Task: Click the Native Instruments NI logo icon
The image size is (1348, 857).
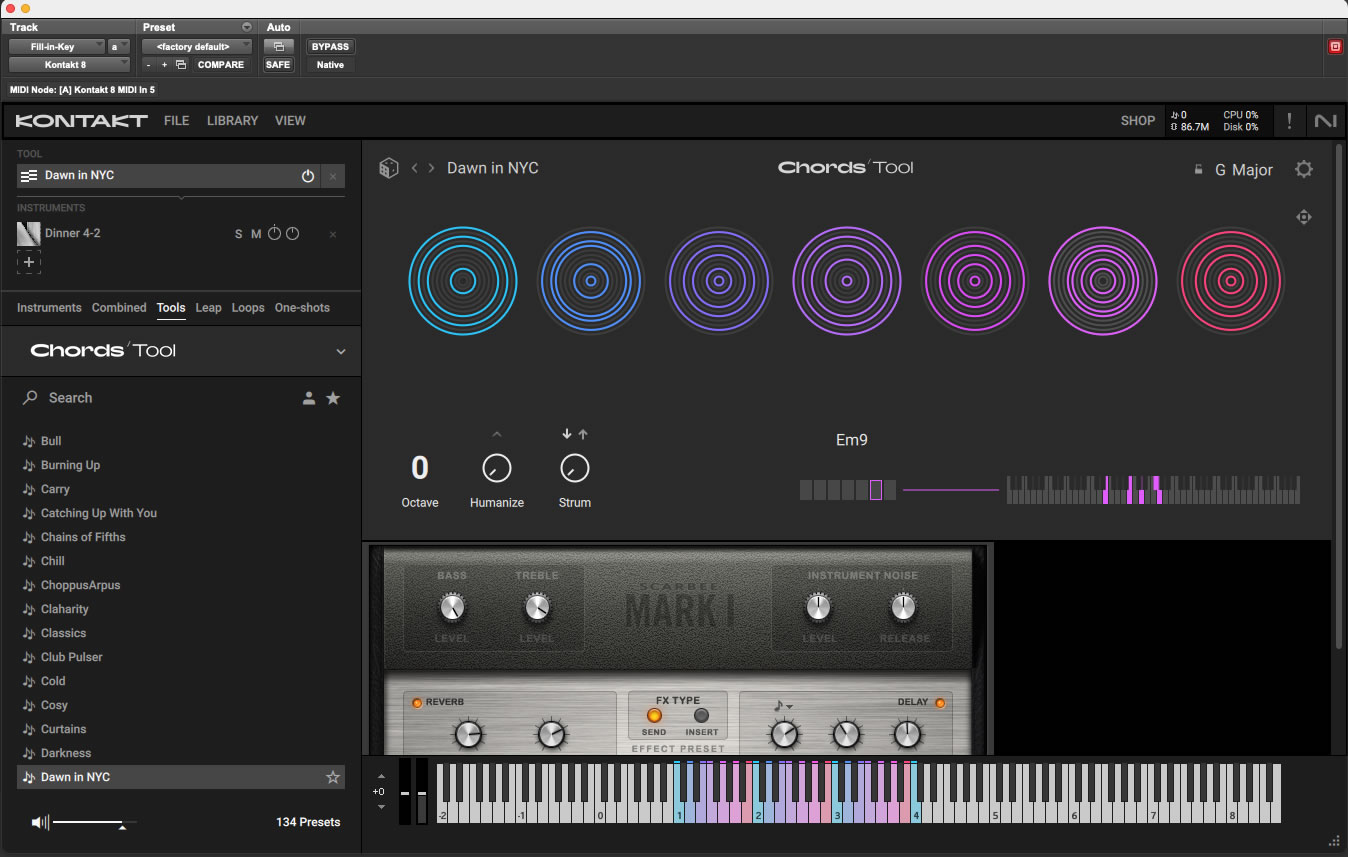Action: (1326, 120)
